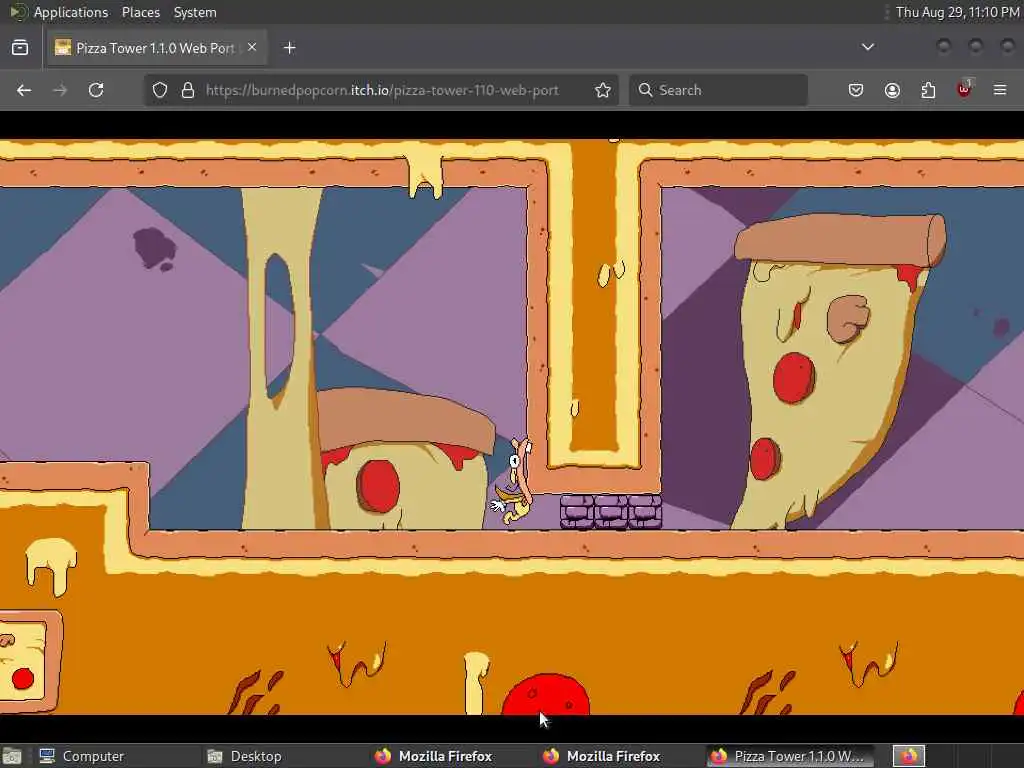Bookmark this page with the star

click(x=603, y=90)
